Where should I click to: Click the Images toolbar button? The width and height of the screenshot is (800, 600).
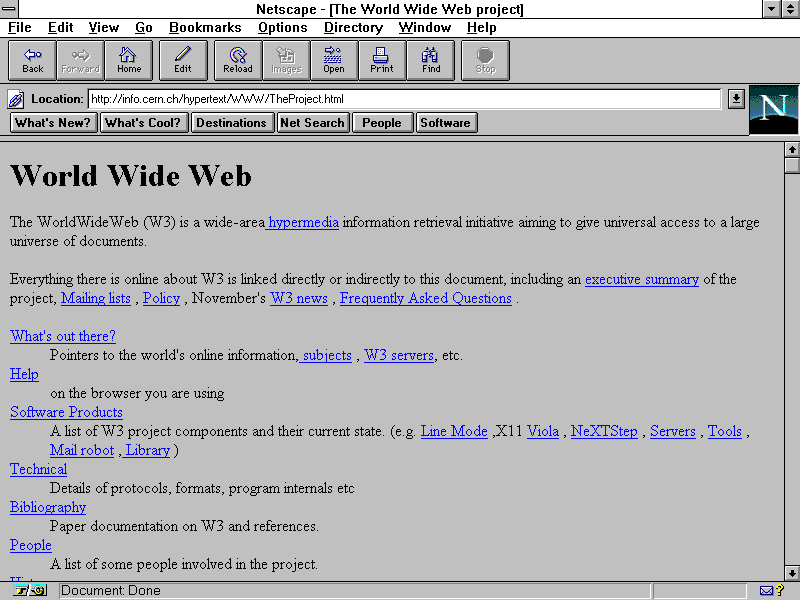[x=286, y=61]
